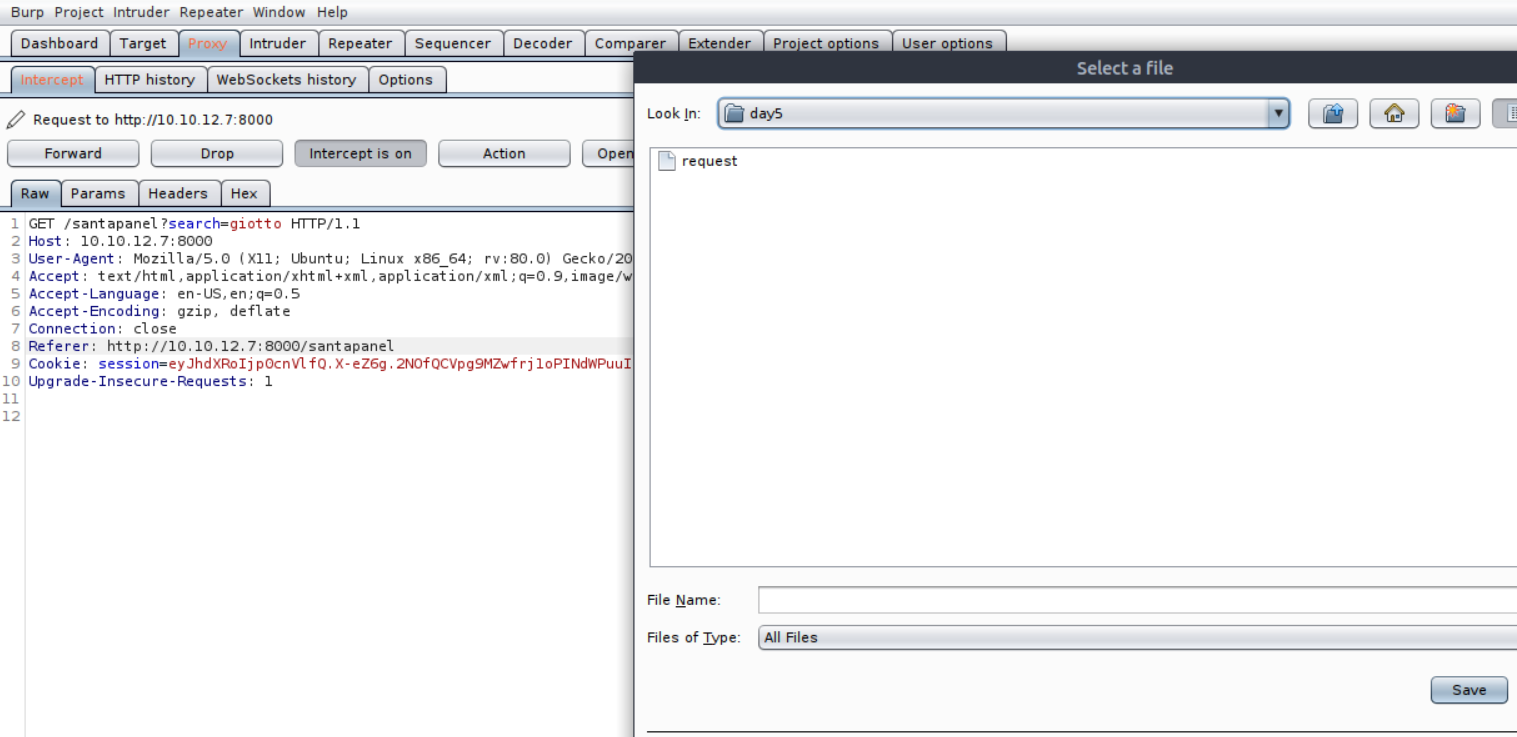Toggle the Intercept is on button
Viewport: 1517px width, 737px height.
click(360, 153)
